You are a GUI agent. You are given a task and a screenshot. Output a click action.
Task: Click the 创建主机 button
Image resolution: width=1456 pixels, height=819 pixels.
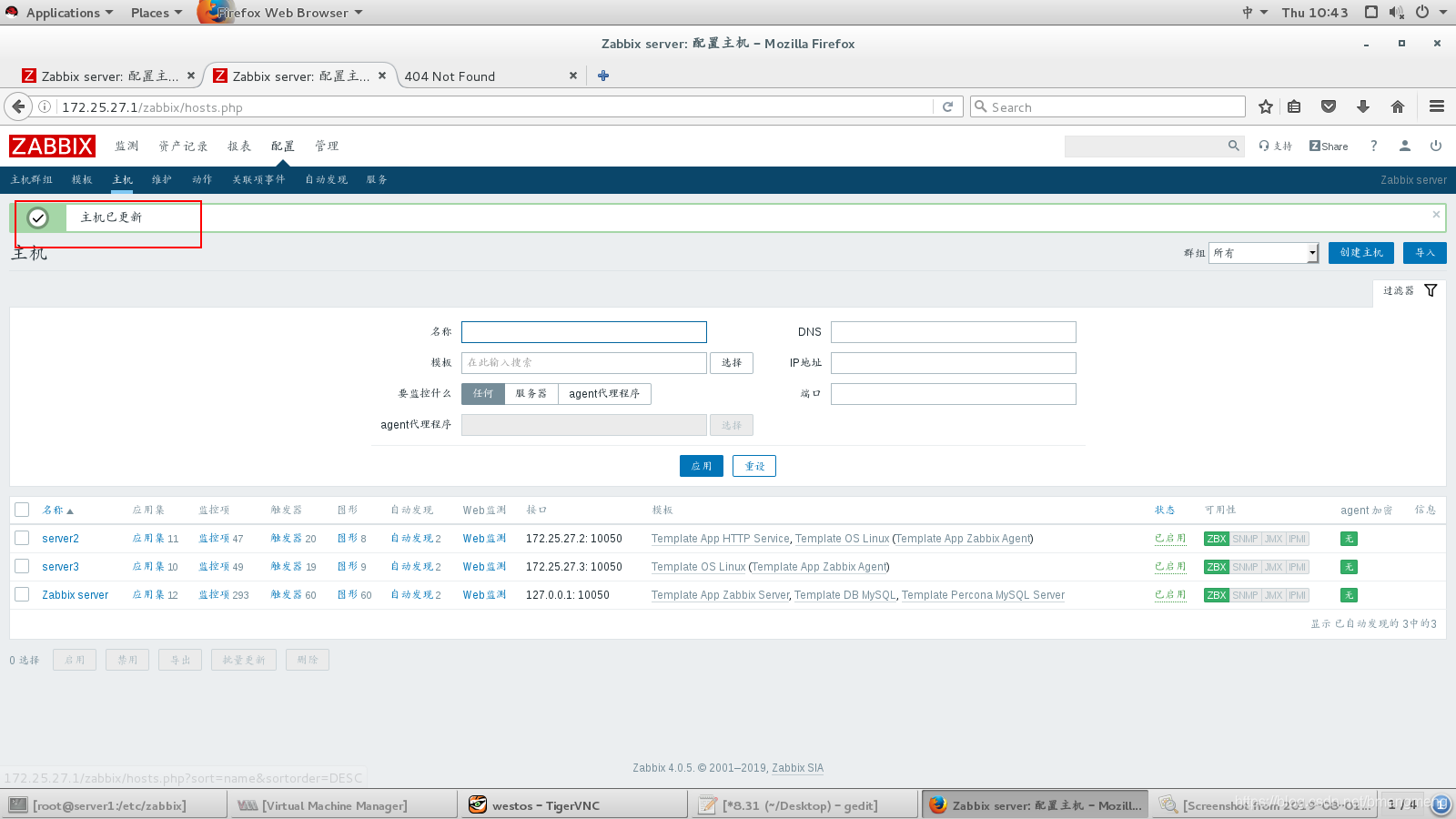pyautogui.click(x=1361, y=253)
